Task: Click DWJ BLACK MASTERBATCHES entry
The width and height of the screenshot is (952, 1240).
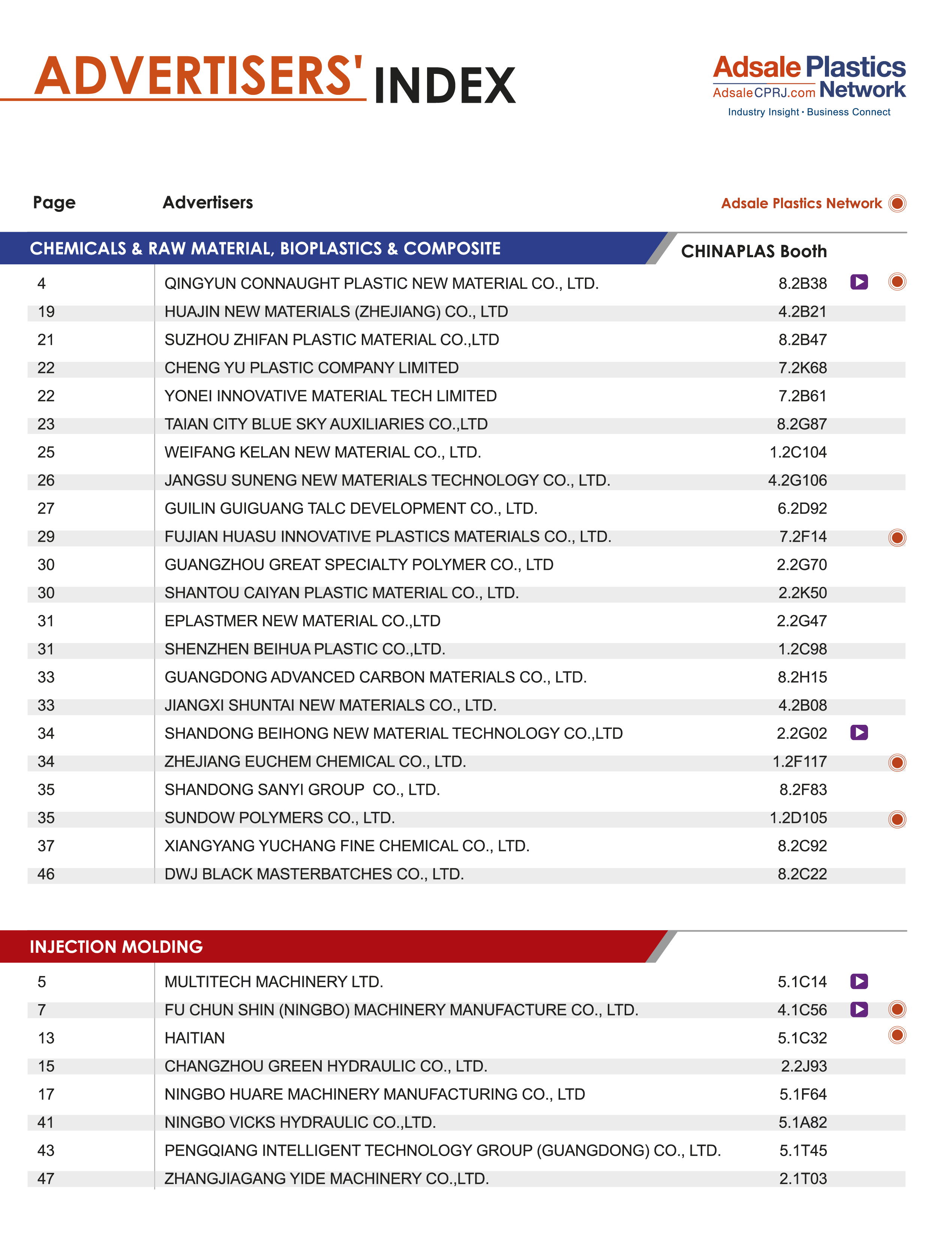Action: pyautogui.click(x=314, y=874)
